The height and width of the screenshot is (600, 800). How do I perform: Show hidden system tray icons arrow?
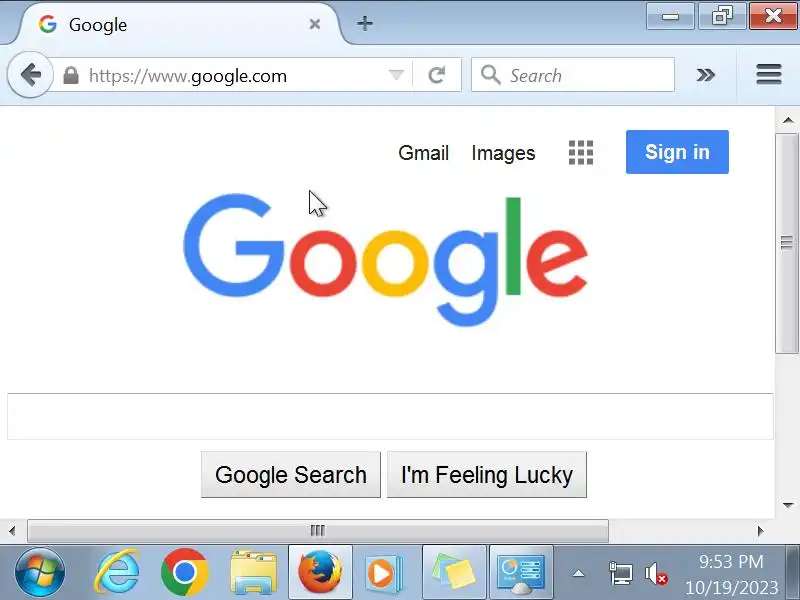coord(578,573)
